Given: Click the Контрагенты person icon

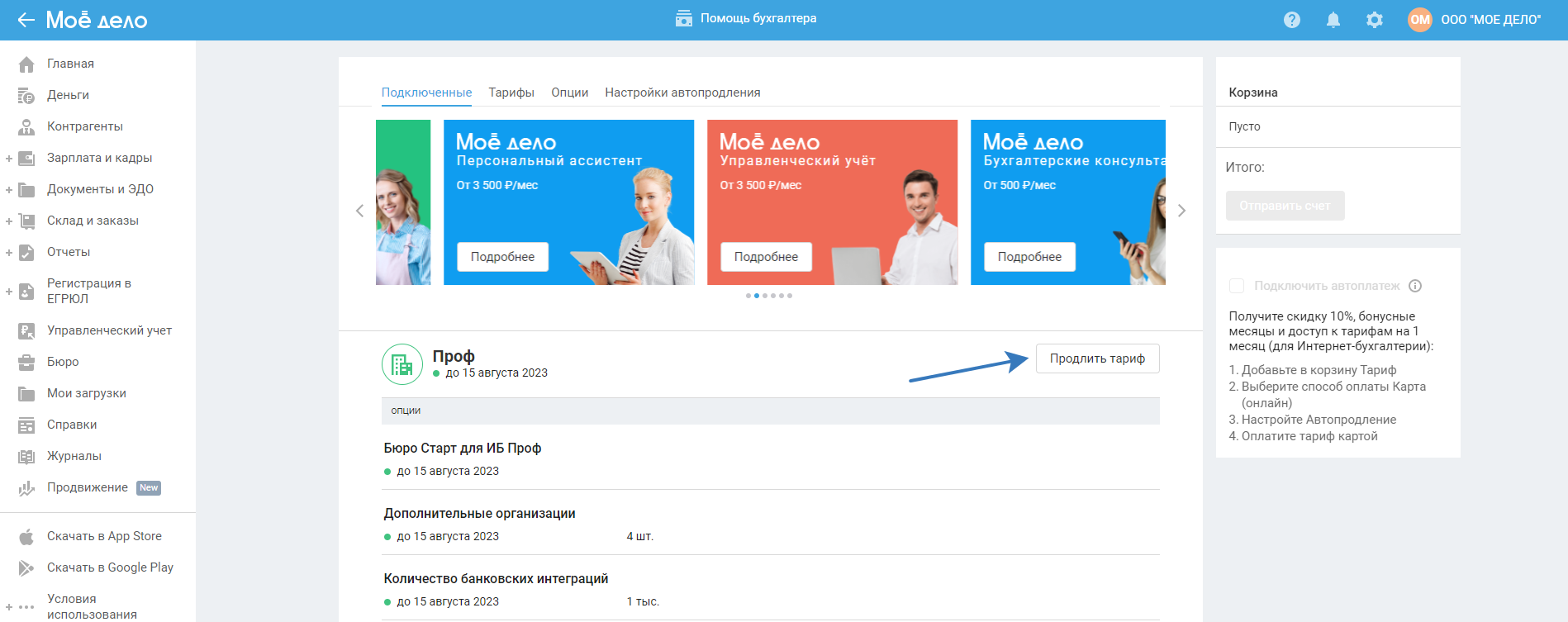Looking at the screenshot, I should [26, 127].
